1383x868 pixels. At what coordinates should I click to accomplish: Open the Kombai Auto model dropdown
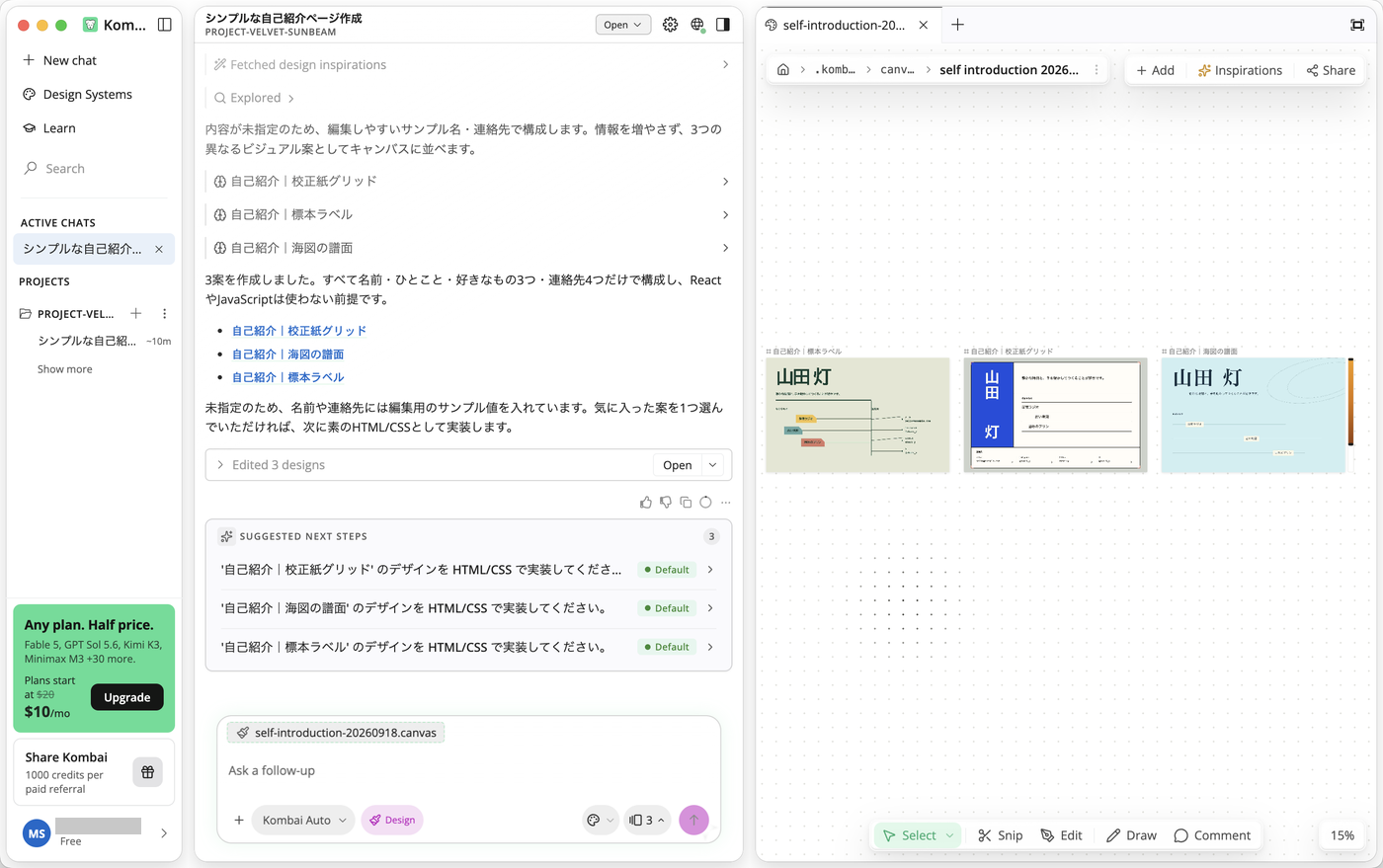point(303,820)
